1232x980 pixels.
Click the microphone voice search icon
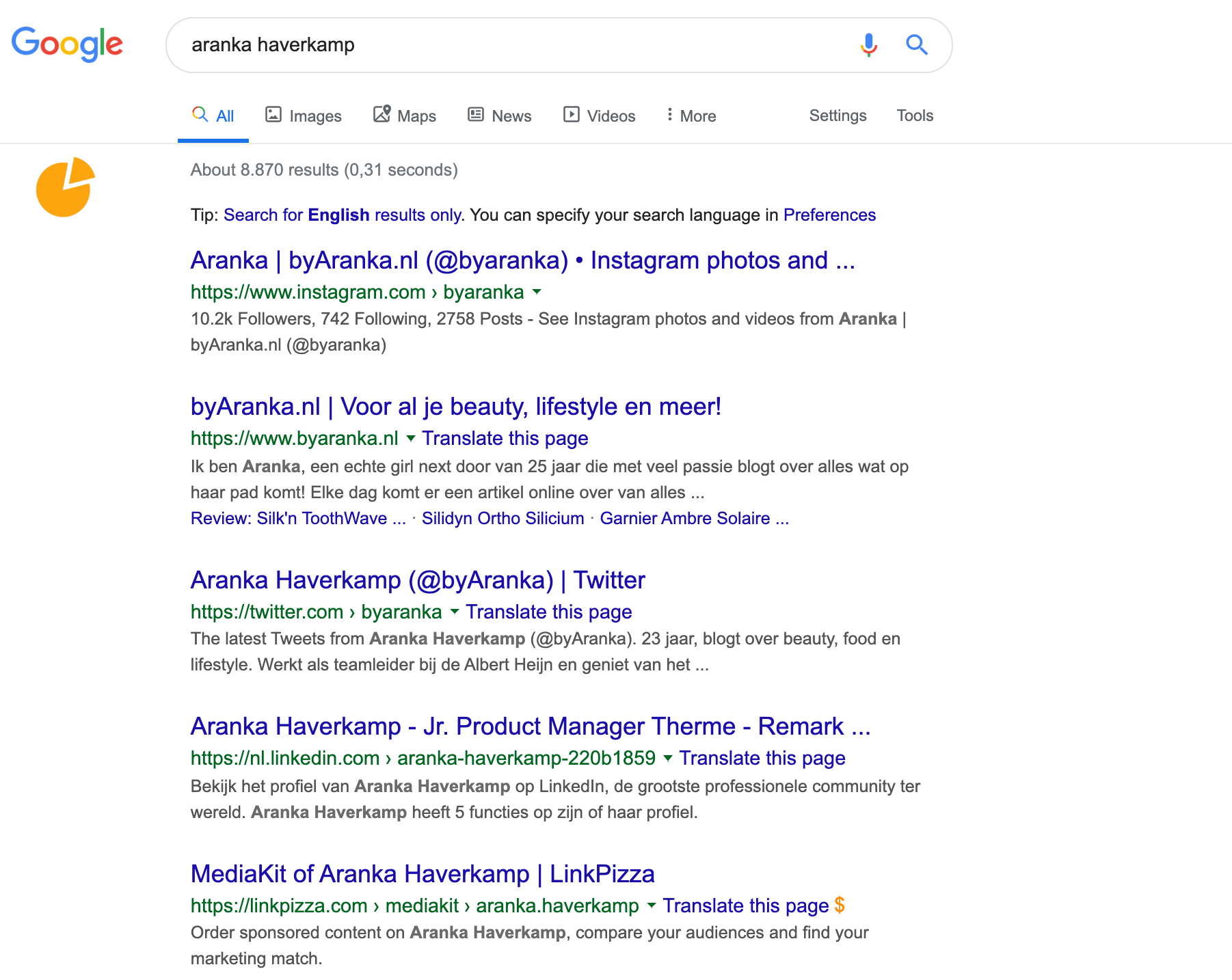868,45
